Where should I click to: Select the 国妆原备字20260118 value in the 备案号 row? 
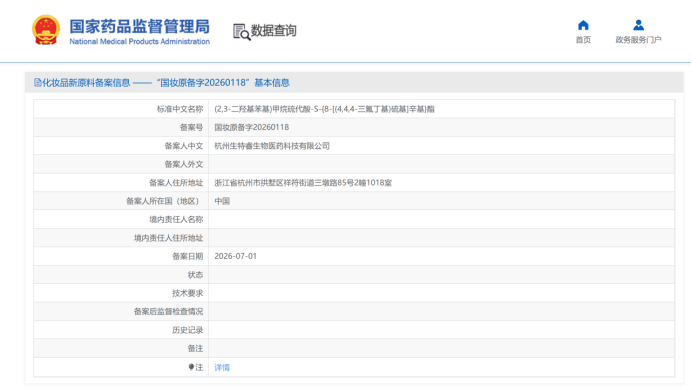pos(252,127)
